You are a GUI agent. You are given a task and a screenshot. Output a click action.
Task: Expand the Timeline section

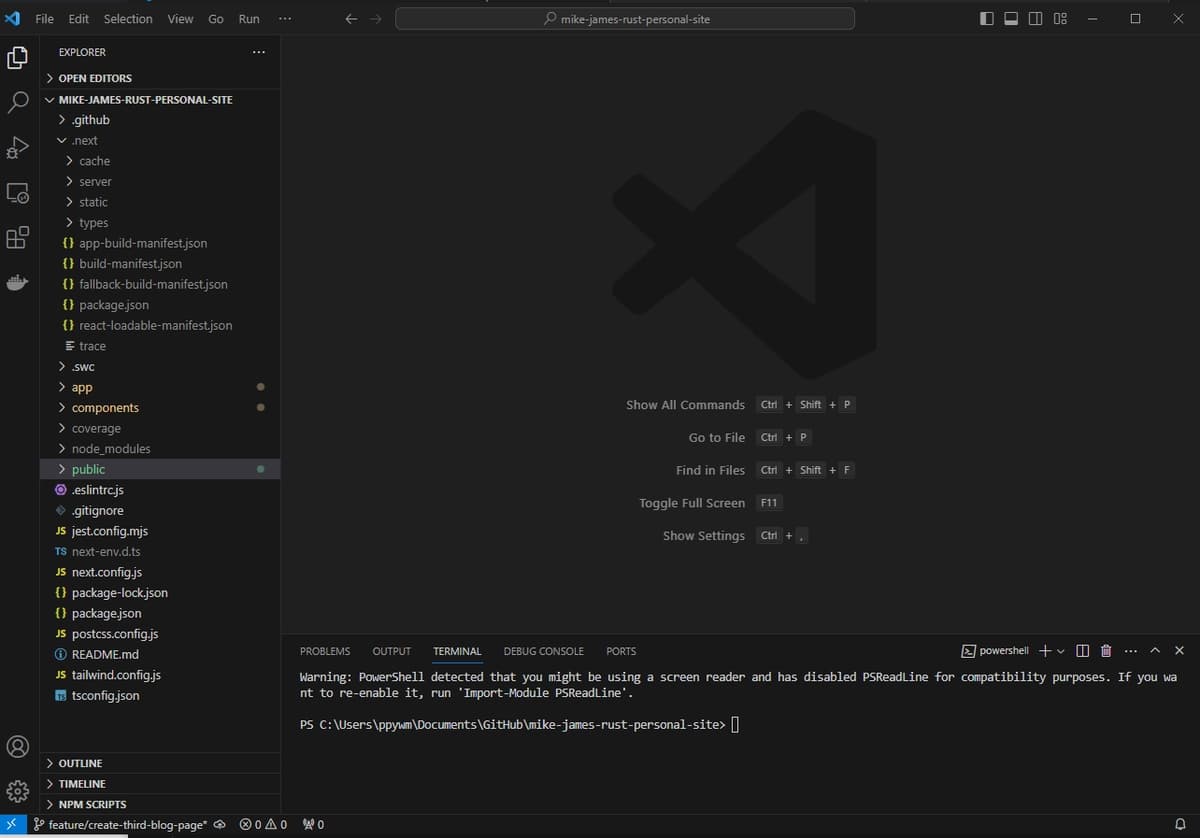click(x=160, y=784)
